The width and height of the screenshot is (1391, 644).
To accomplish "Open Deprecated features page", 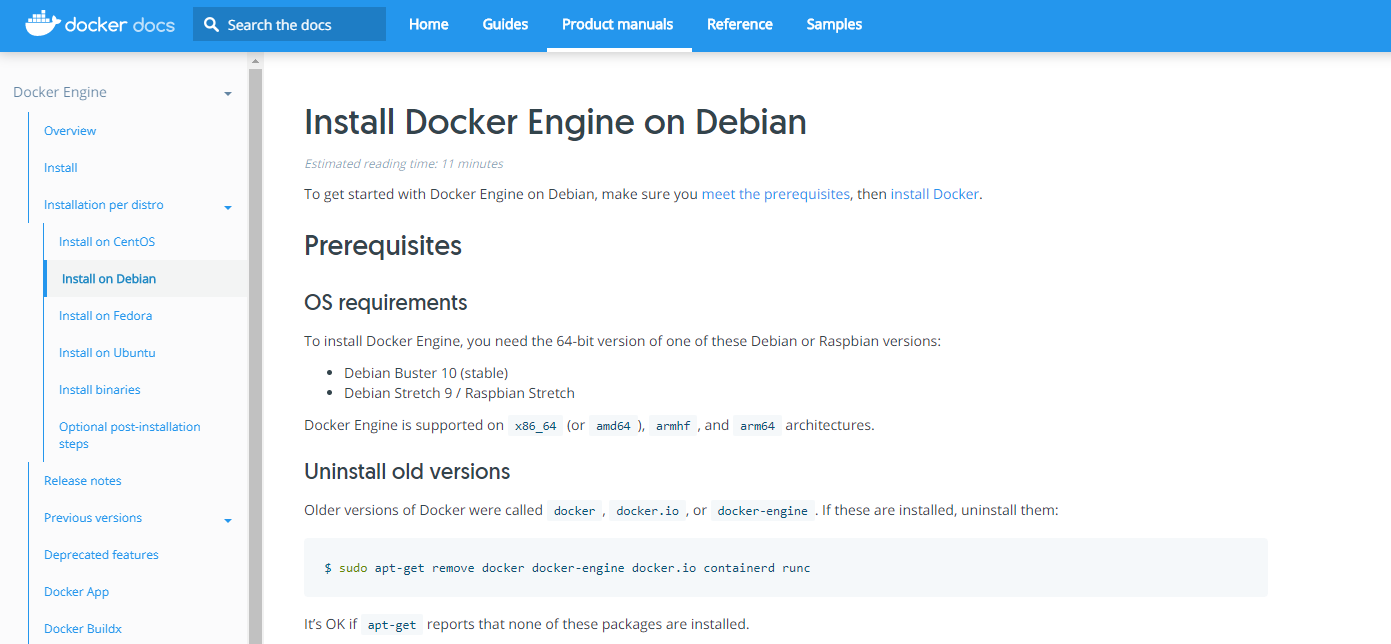I will coord(101,555).
